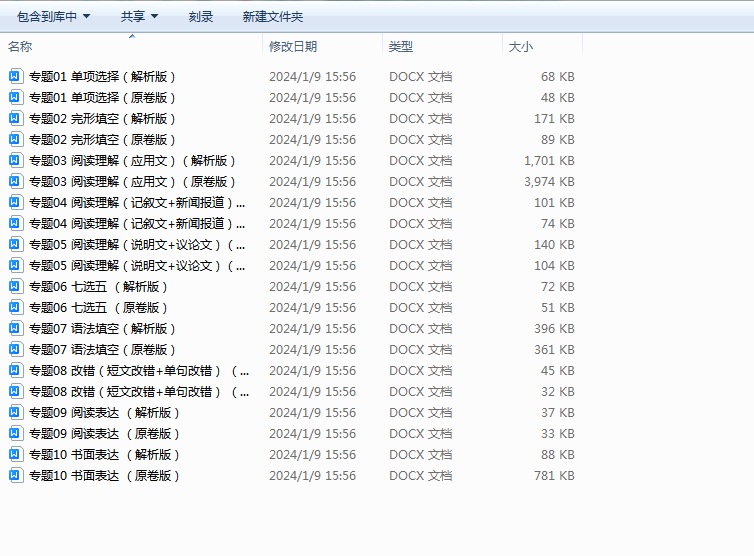Click the file name 专题02 完形填空（原卷版）

tap(102, 139)
